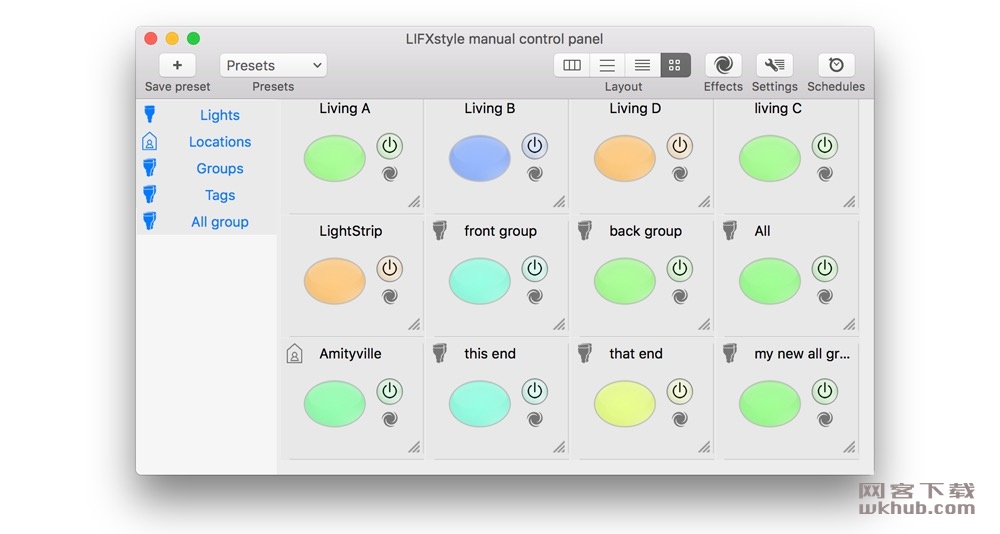This screenshot has height=534, width=1000.
Task: Toggle power for Living D
Action: click(680, 146)
